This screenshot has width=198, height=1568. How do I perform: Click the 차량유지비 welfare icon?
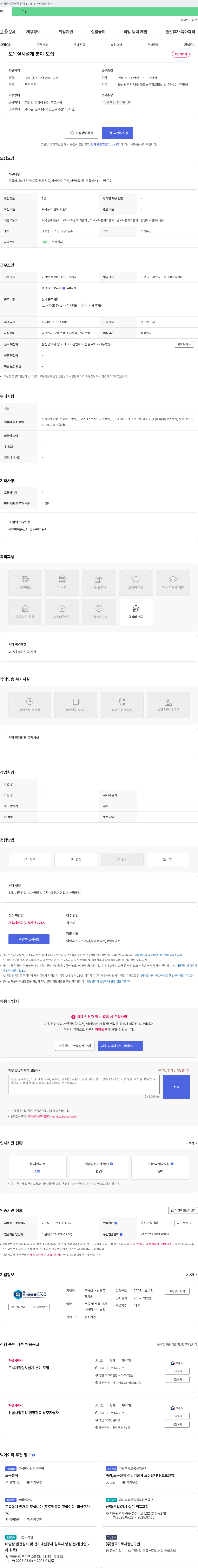(x=99, y=583)
